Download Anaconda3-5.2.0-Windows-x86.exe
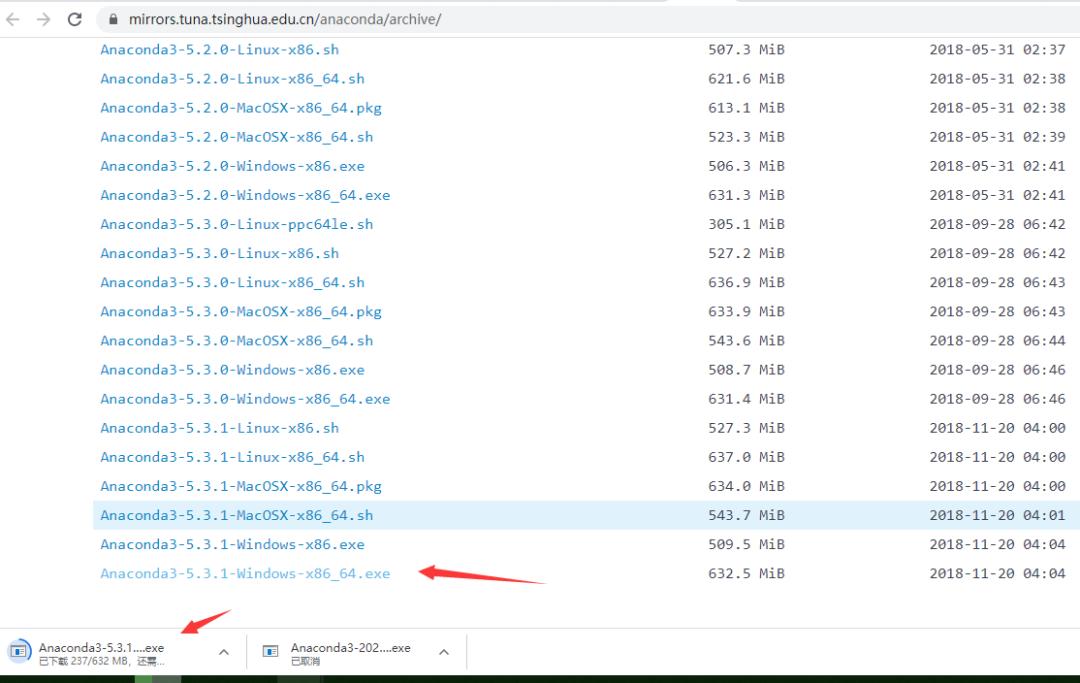 [232, 166]
